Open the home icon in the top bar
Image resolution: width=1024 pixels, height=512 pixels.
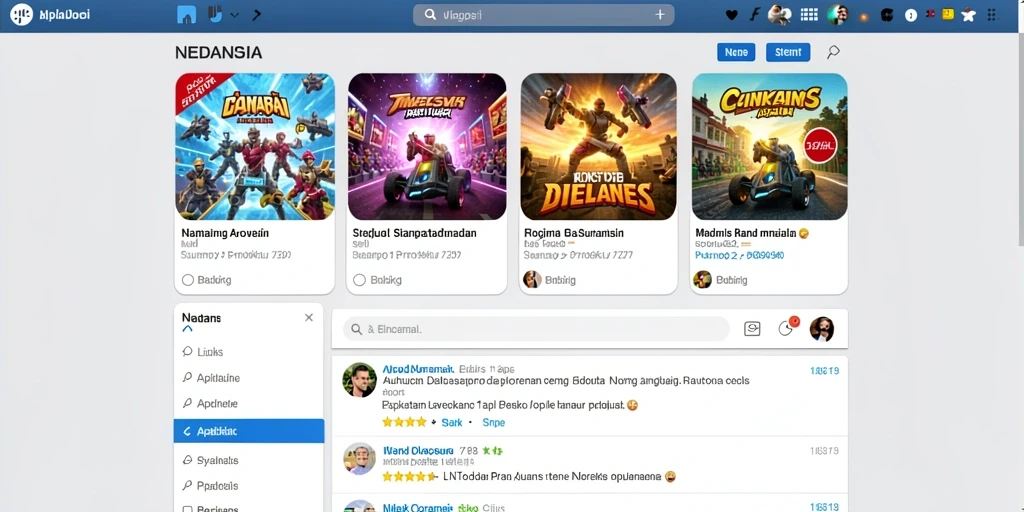pos(186,14)
